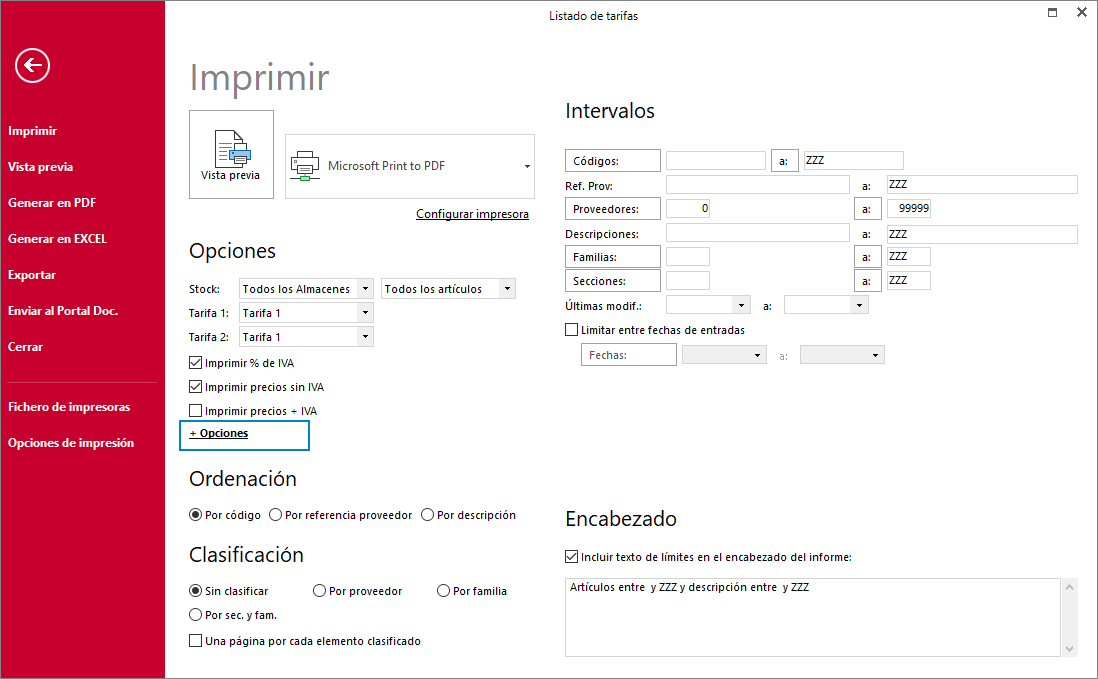Open Fechas end date dropdown
This screenshot has height=679, width=1098.
coord(876,356)
